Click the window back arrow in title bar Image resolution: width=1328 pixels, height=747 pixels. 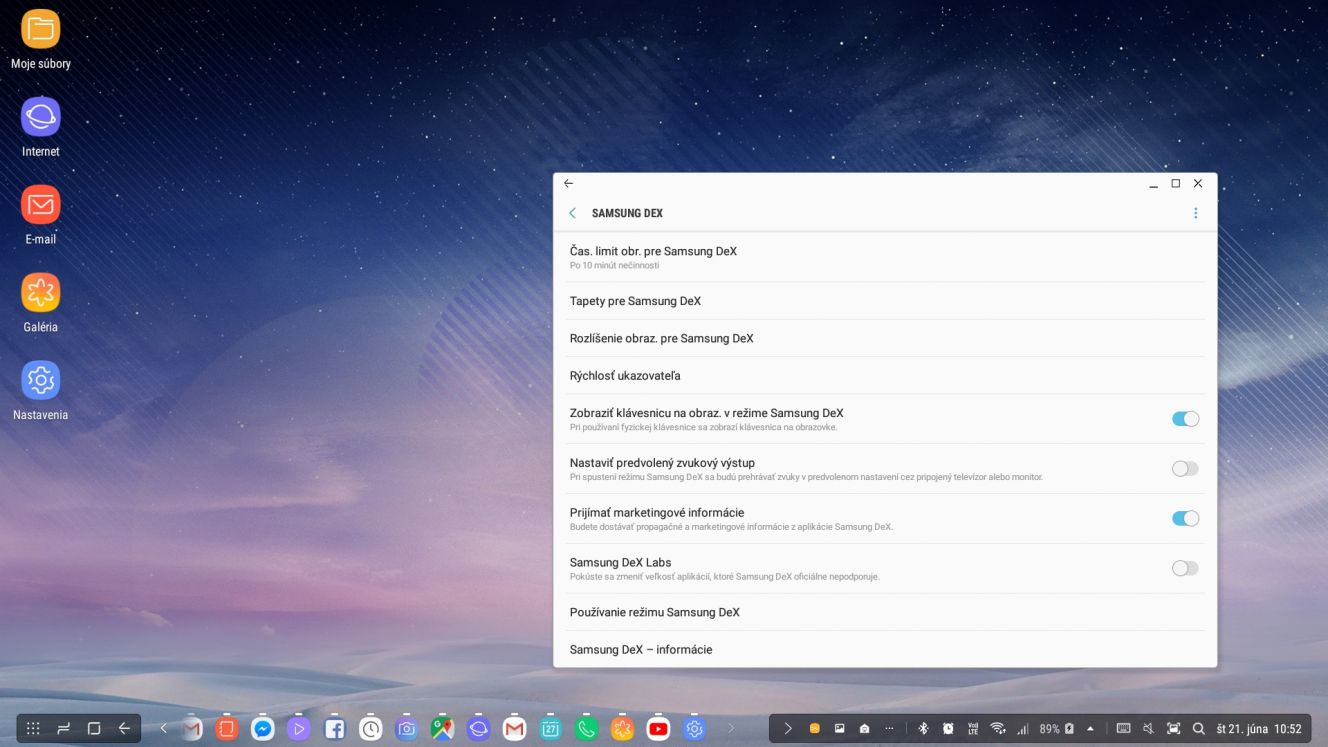click(x=568, y=183)
